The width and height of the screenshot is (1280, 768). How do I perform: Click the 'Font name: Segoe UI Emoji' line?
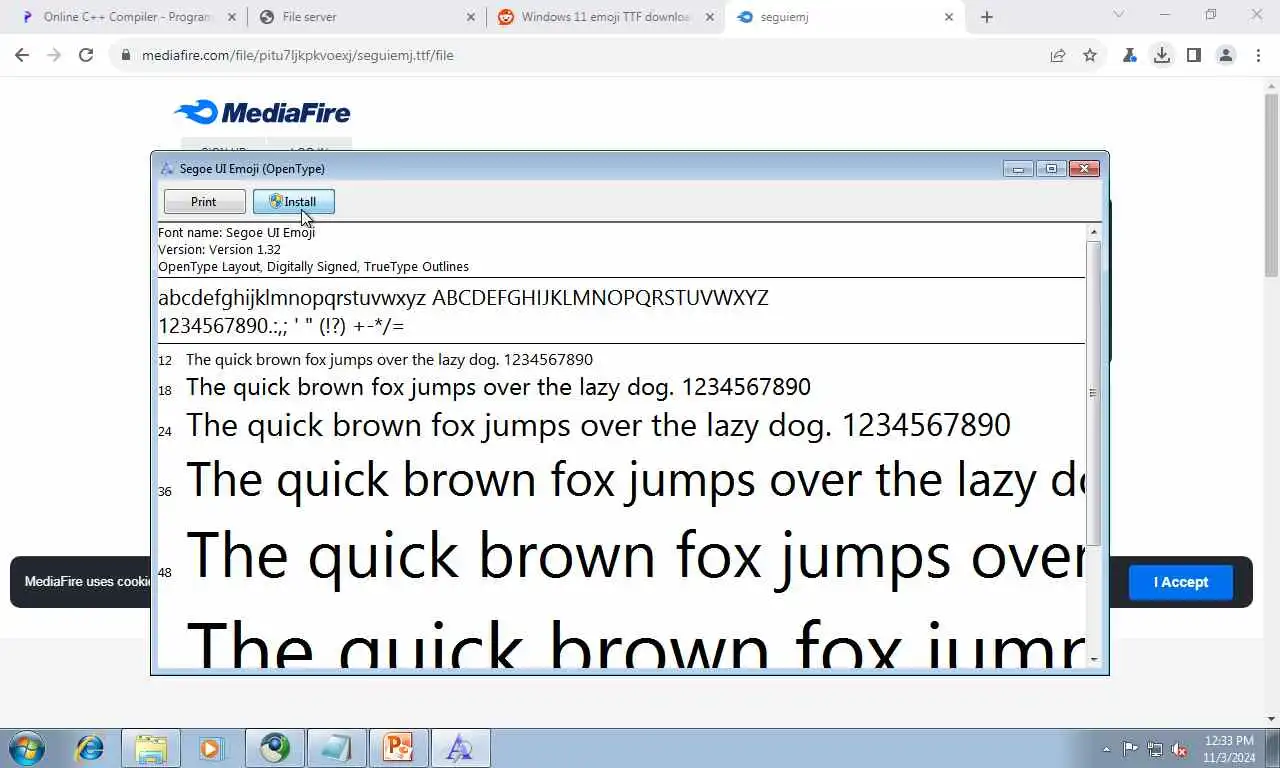pyautogui.click(x=236, y=232)
